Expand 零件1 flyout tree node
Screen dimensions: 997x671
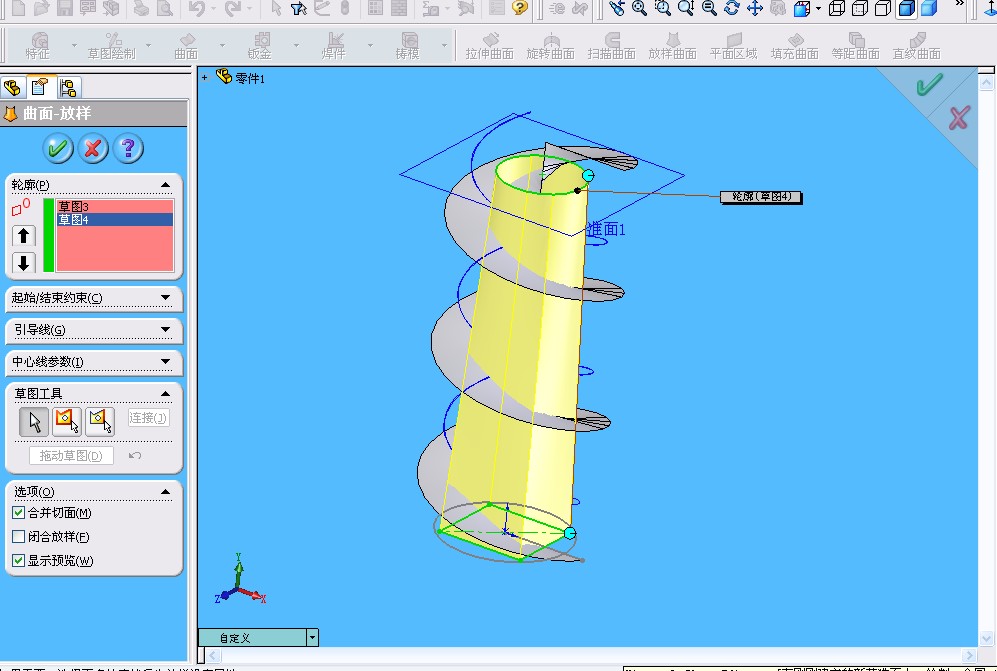click(x=205, y=78)
